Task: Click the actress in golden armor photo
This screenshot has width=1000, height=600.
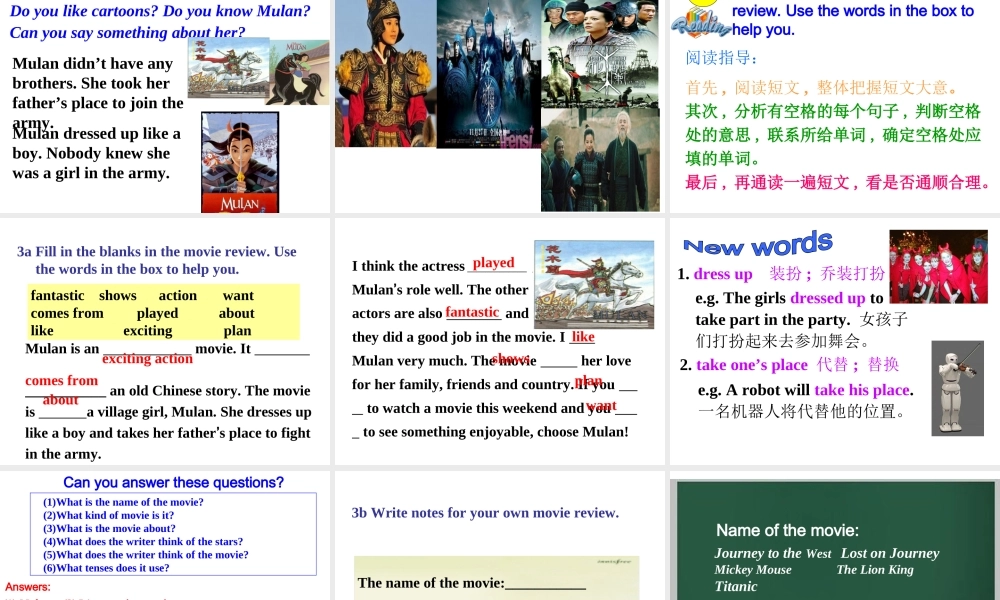Action: pyautogui.click(x=386, y=73)
